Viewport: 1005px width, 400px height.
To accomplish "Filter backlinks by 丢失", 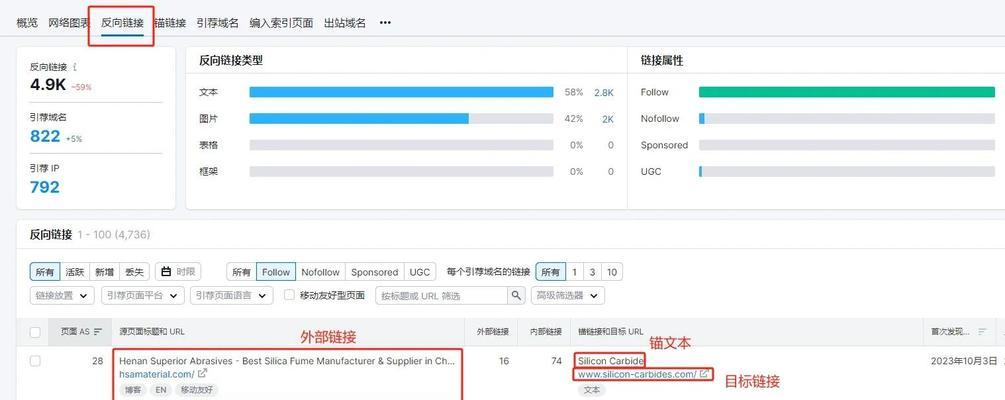I will [134, 272].
